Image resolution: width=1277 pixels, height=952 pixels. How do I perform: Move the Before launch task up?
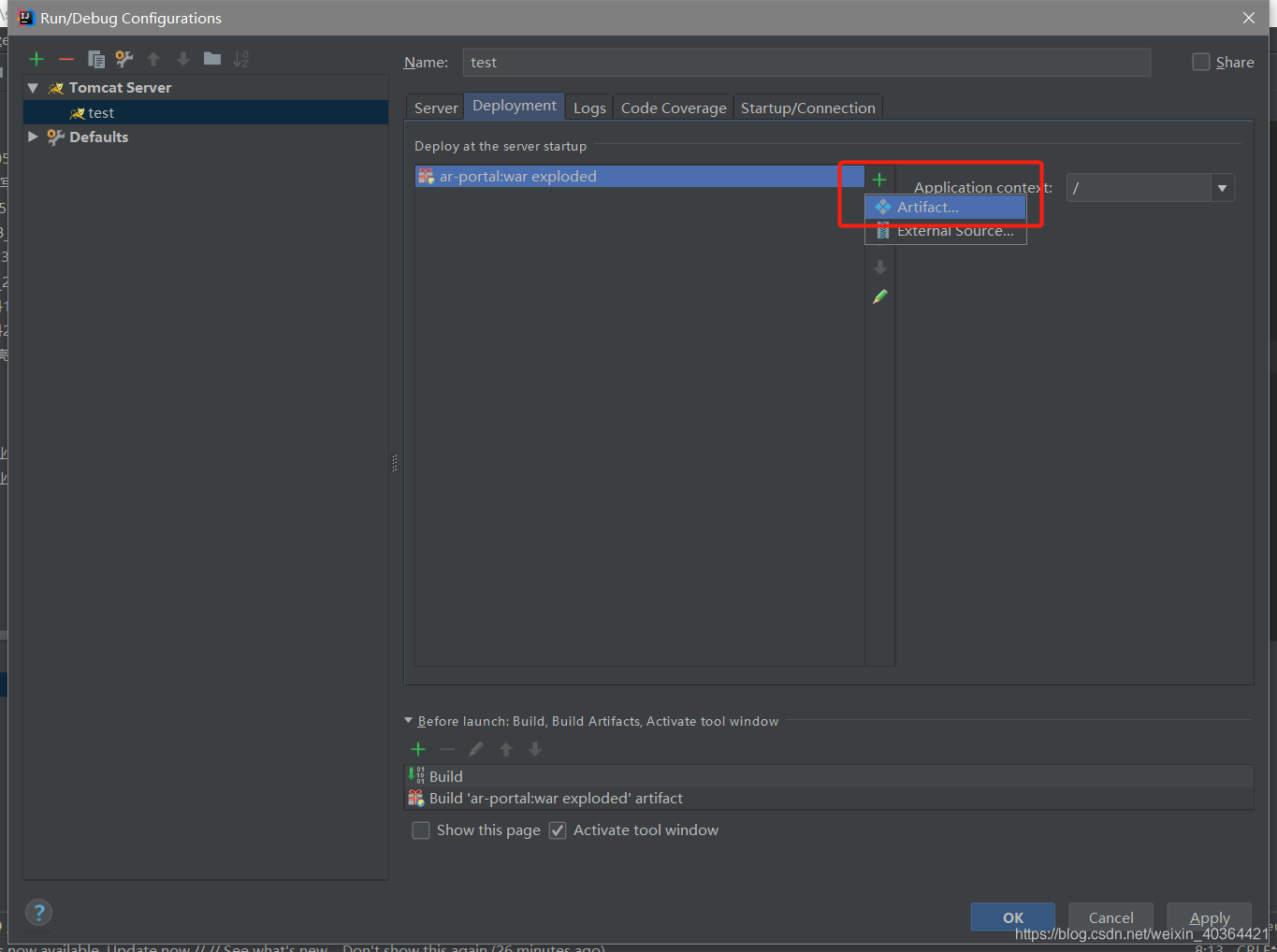506,749
